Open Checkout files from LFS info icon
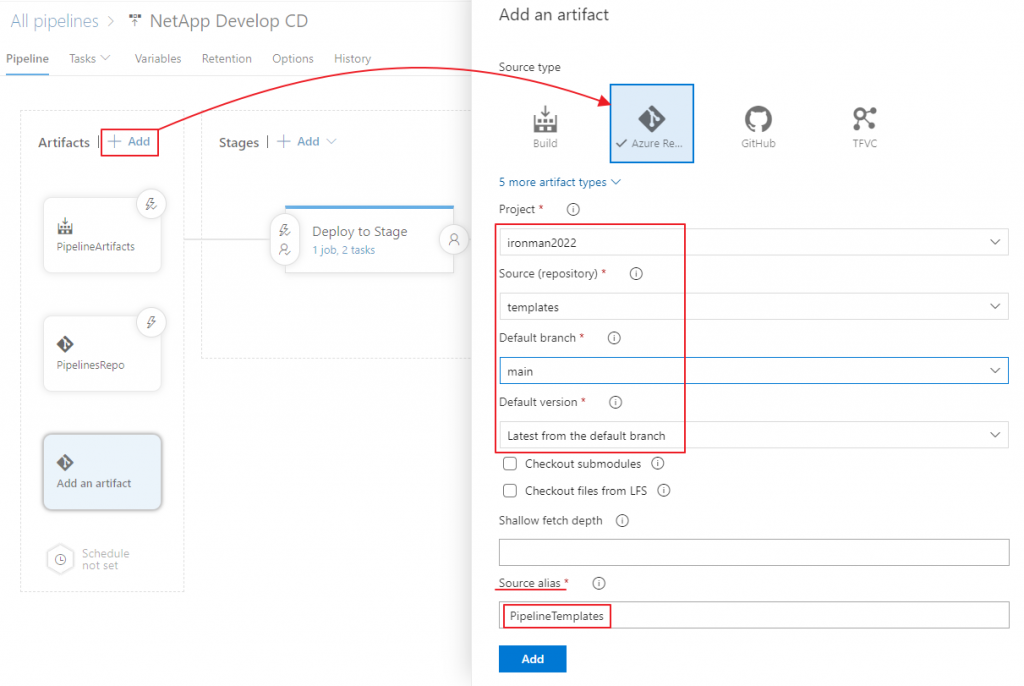The height and width of the screenshot is (686, 1024). pos(664,490)
